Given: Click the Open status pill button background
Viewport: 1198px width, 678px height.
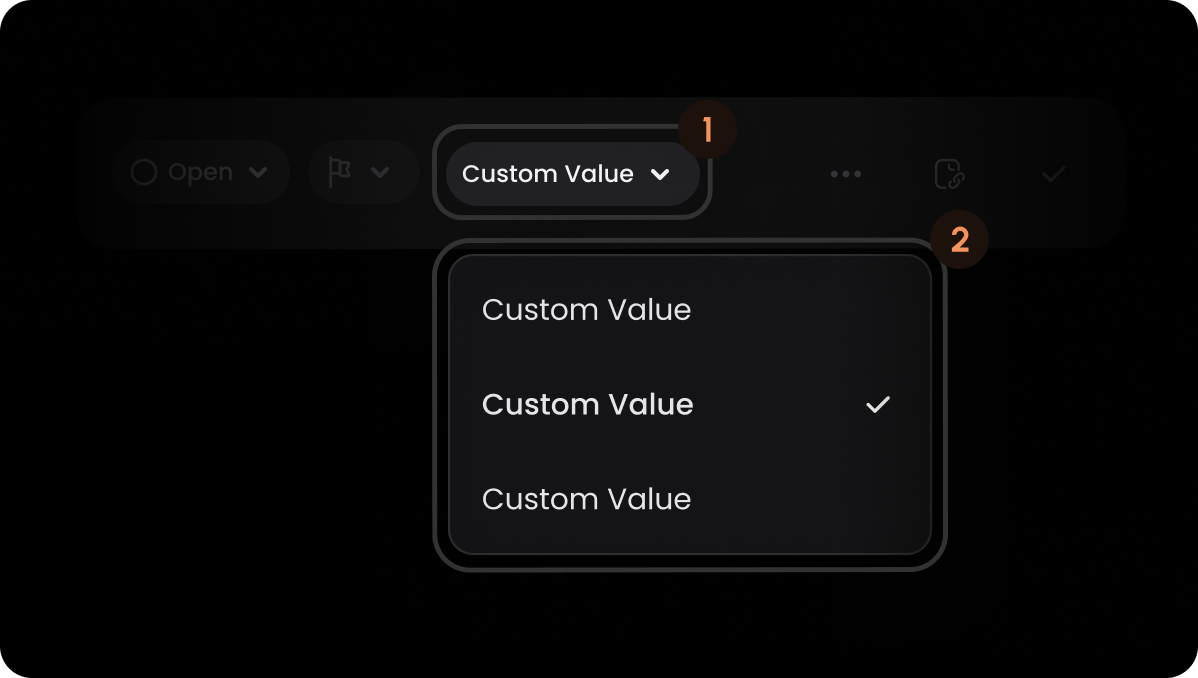Looking at the screenshot, I should tap(201, 172).
